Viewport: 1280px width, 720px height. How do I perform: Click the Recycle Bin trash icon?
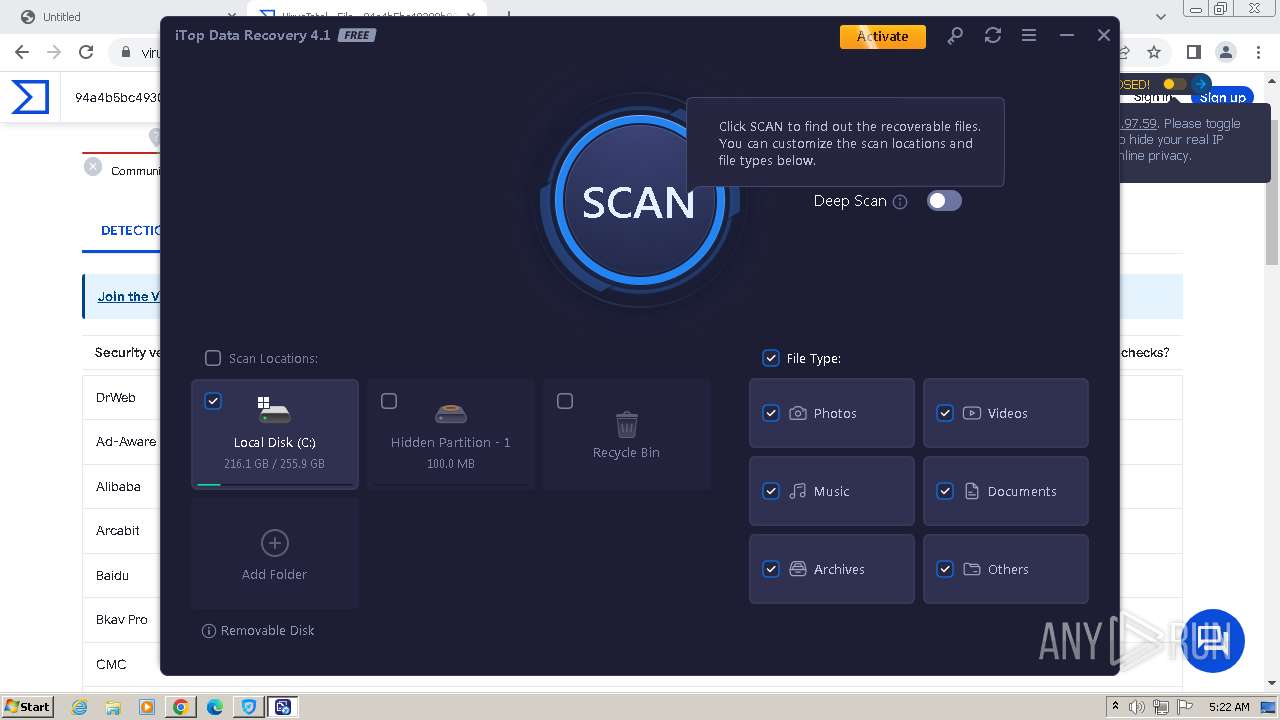[627, 424]
